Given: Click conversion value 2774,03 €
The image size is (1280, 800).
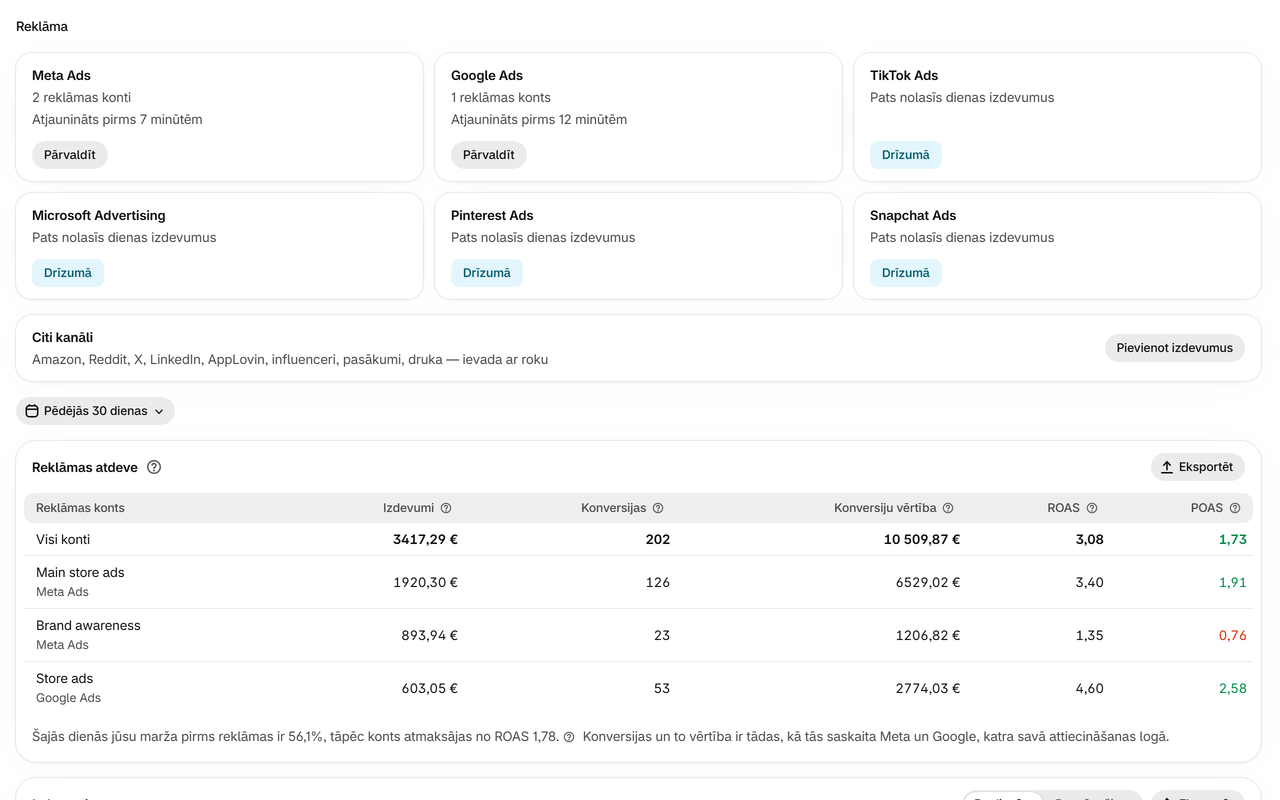Looking at the screenshot, I should pos(928,688).
